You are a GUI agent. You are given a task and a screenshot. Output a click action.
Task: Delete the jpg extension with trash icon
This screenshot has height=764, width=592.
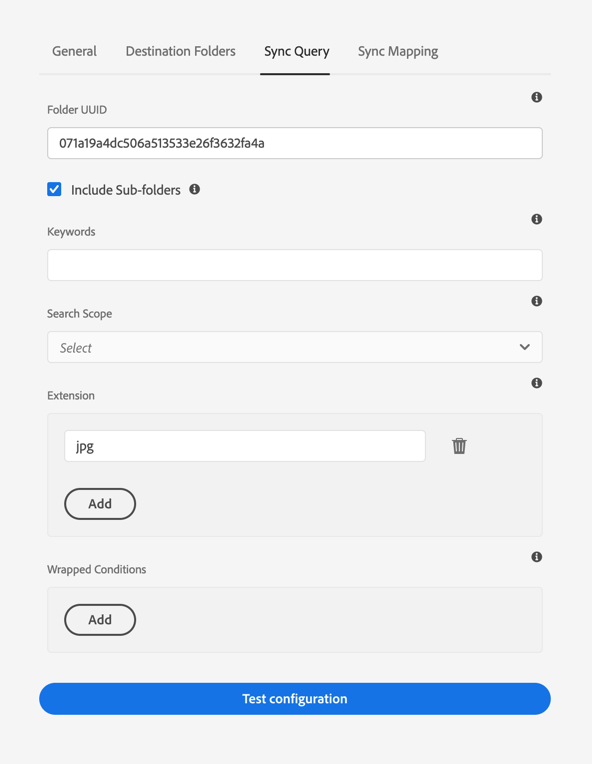click(x=459, y=446)
